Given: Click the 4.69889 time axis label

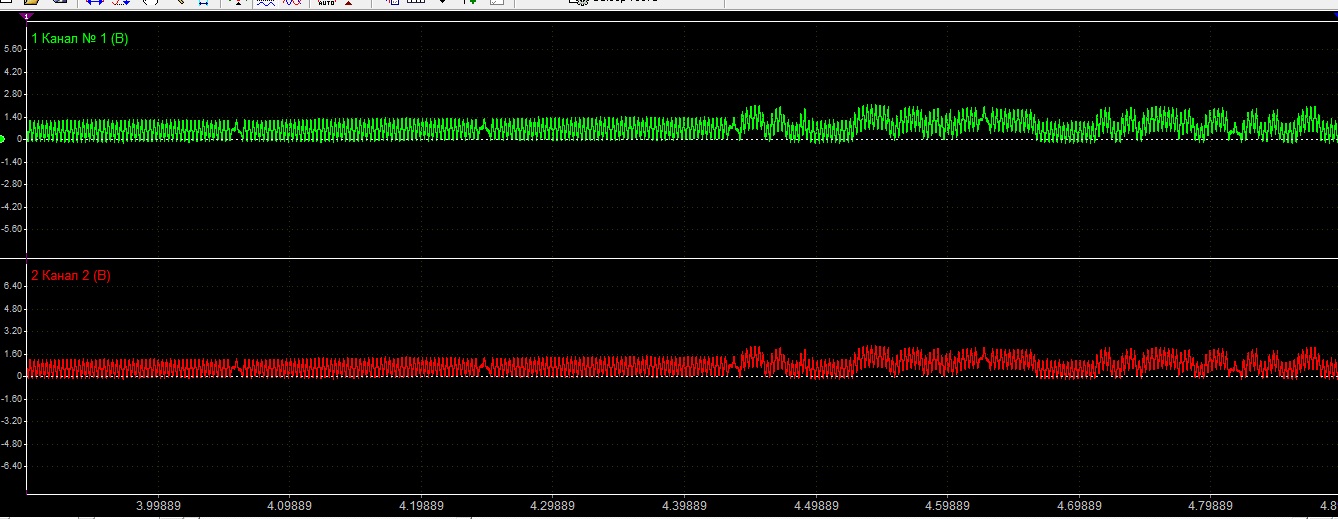Looking at the screenshot, I should click(1079, 506).
